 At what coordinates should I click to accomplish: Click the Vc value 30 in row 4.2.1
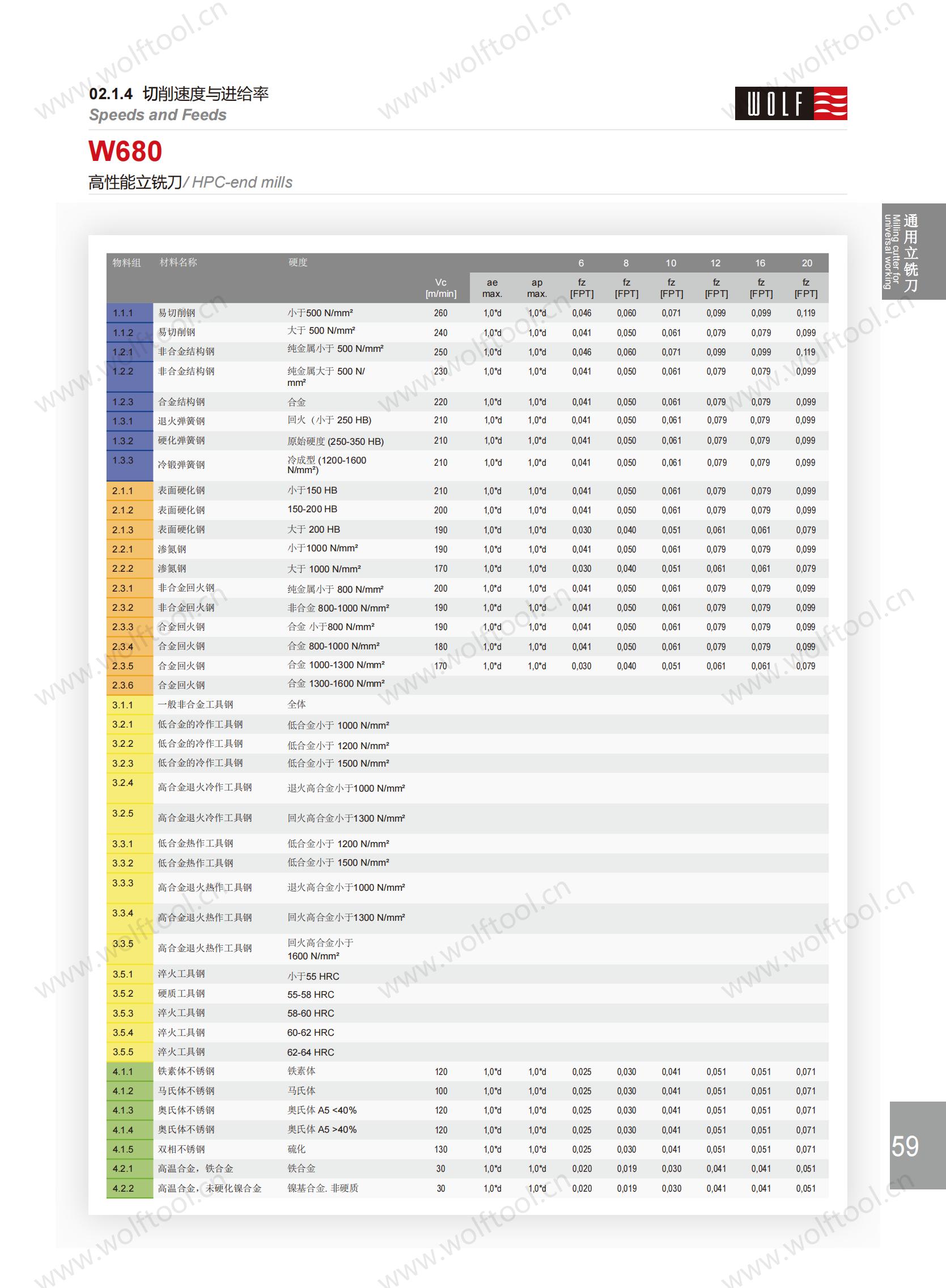pyautogui.click(x=441, y=1169)
